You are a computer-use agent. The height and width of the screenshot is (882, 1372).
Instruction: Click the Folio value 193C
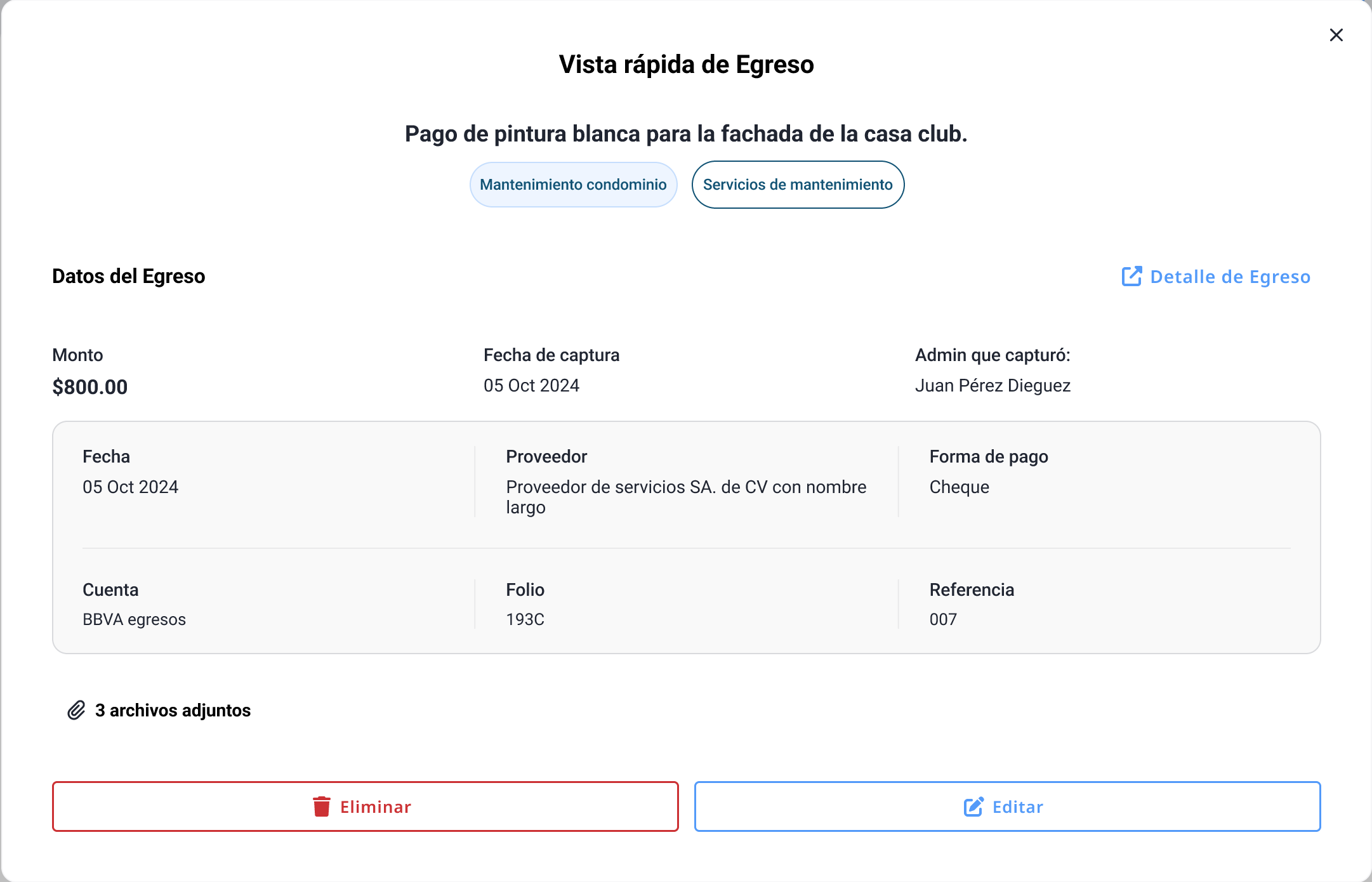[x=525, y=619]
